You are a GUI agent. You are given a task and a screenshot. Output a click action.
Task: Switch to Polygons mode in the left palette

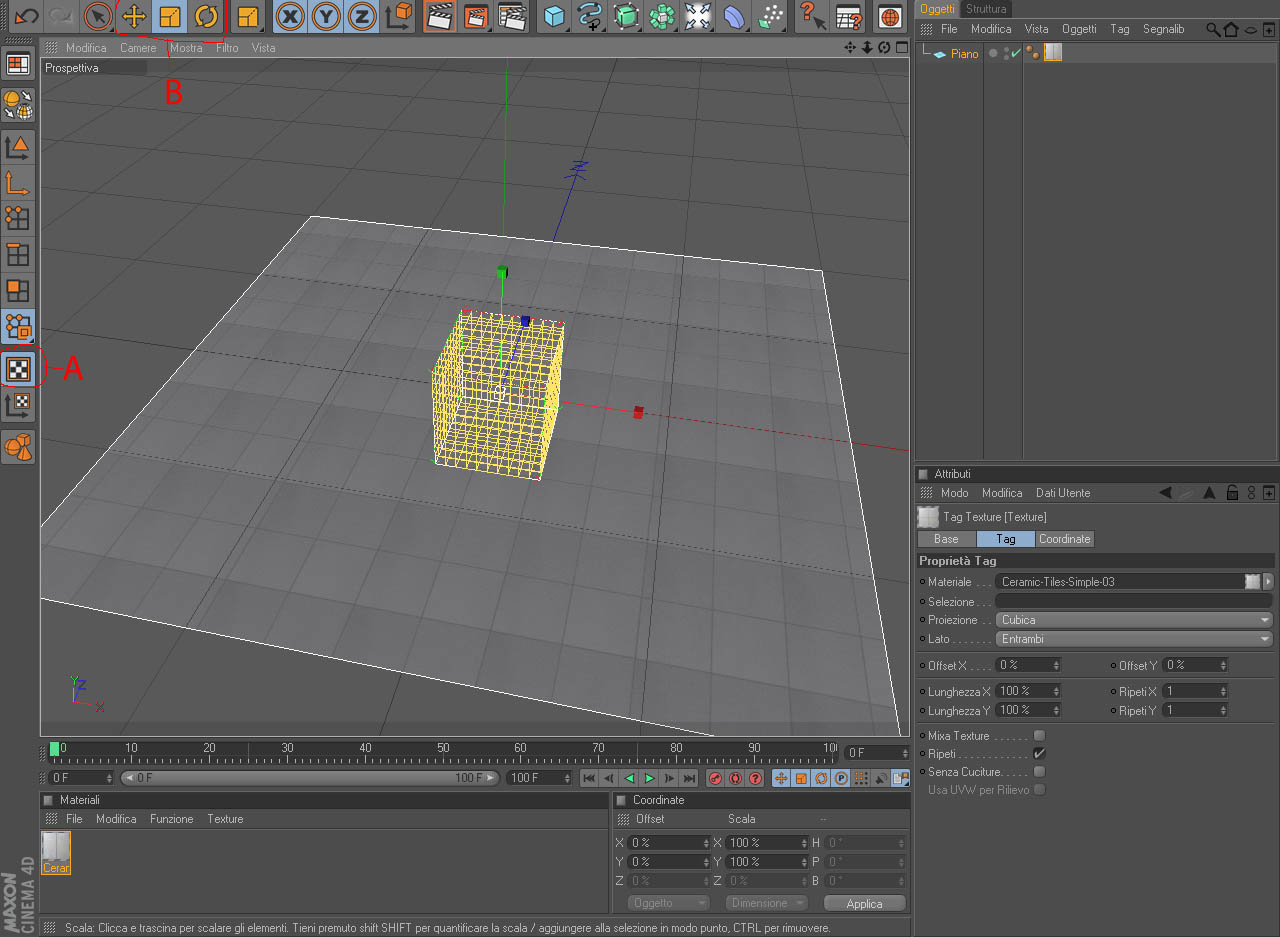tap(18, 291)
